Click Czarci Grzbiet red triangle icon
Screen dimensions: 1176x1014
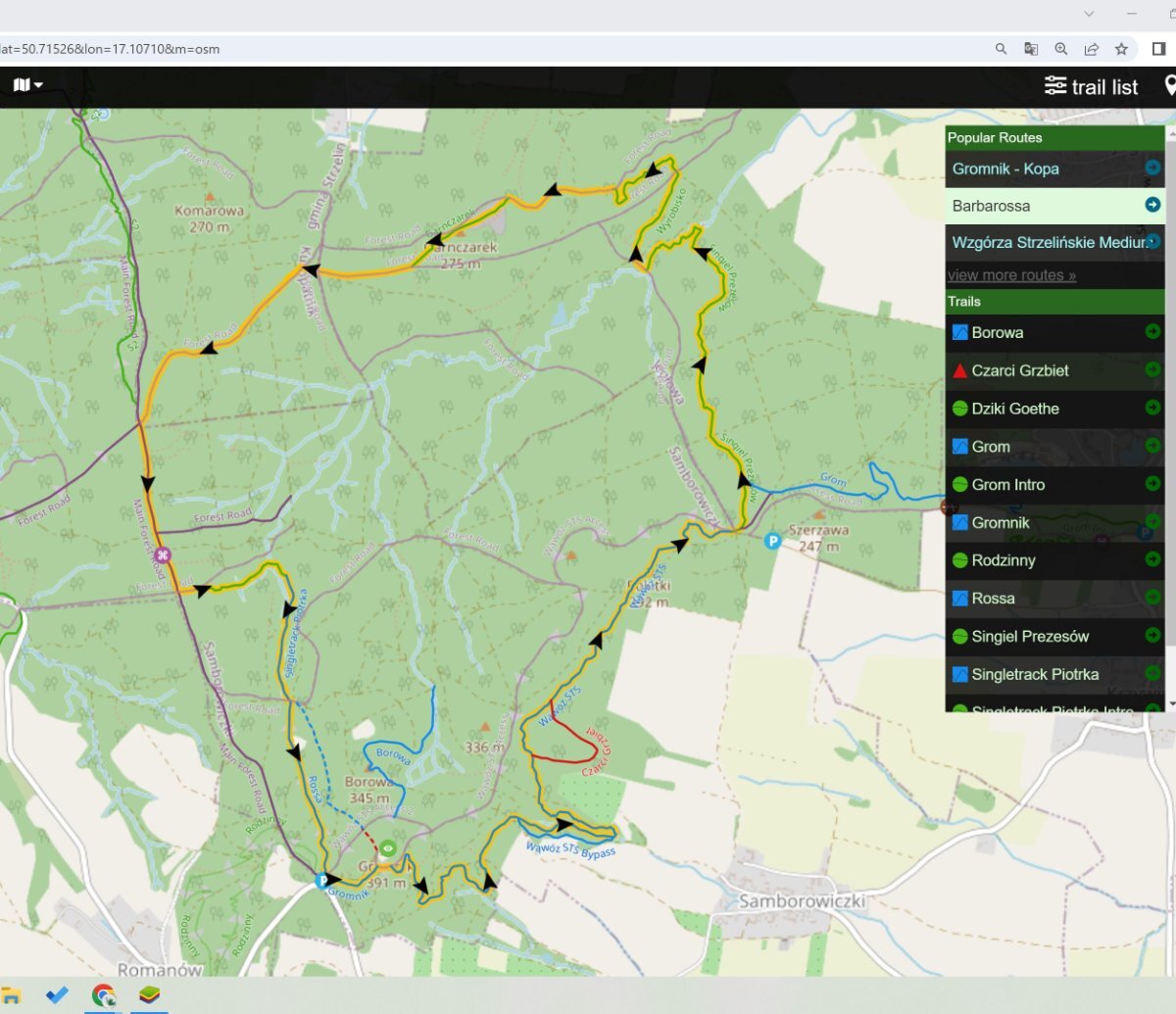(x=960, y=371)
